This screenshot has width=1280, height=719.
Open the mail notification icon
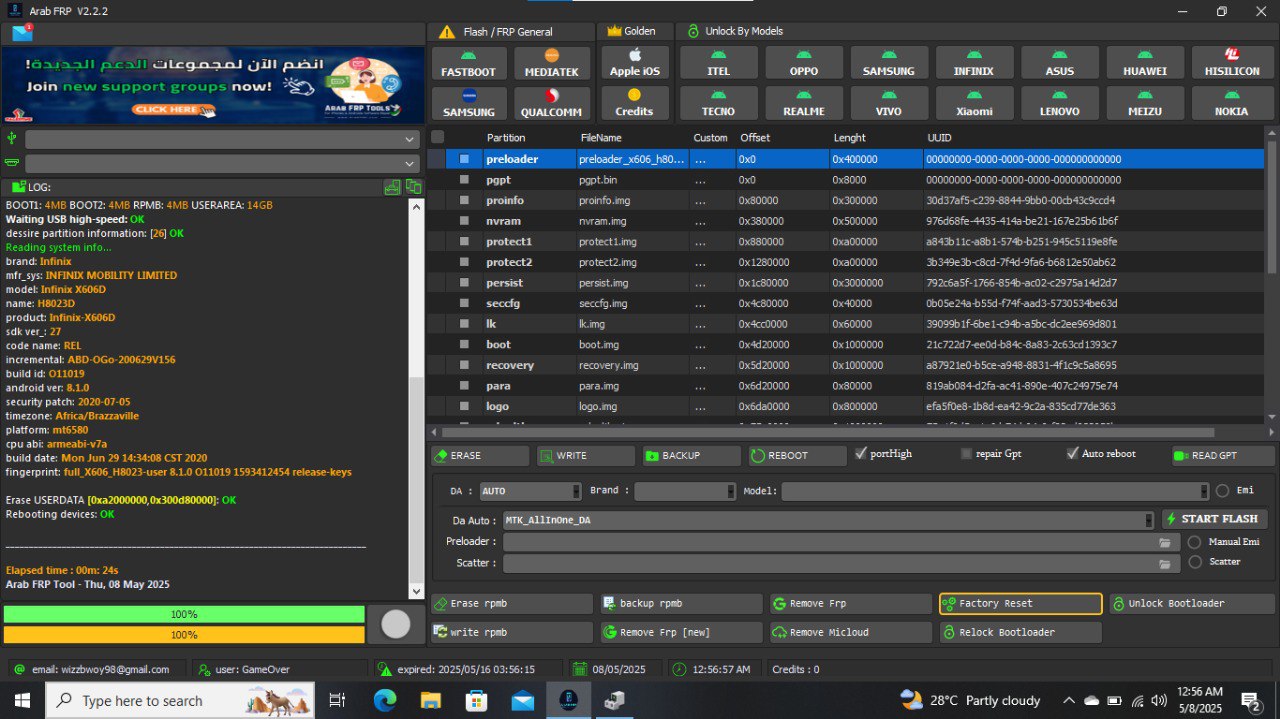22,32
